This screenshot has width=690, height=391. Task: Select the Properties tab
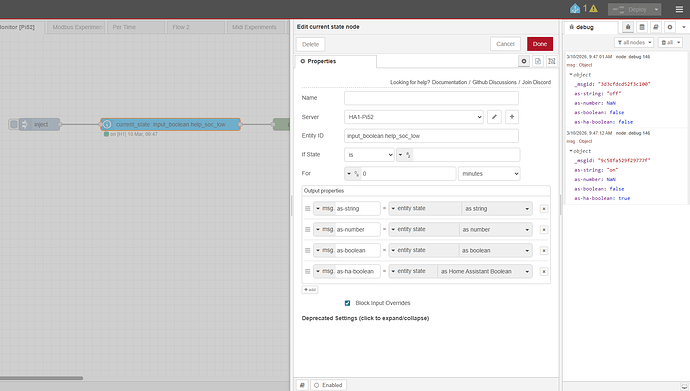[335, 62]
